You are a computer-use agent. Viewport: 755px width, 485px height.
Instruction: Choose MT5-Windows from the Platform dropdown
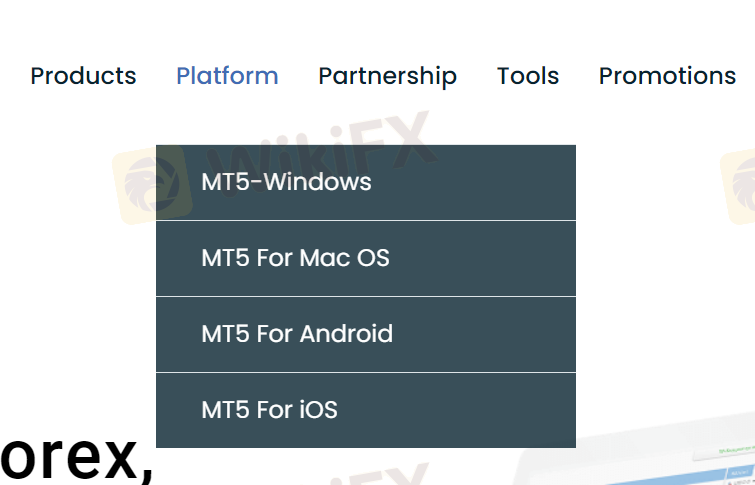pyautogui.click(x=286, y=182)
